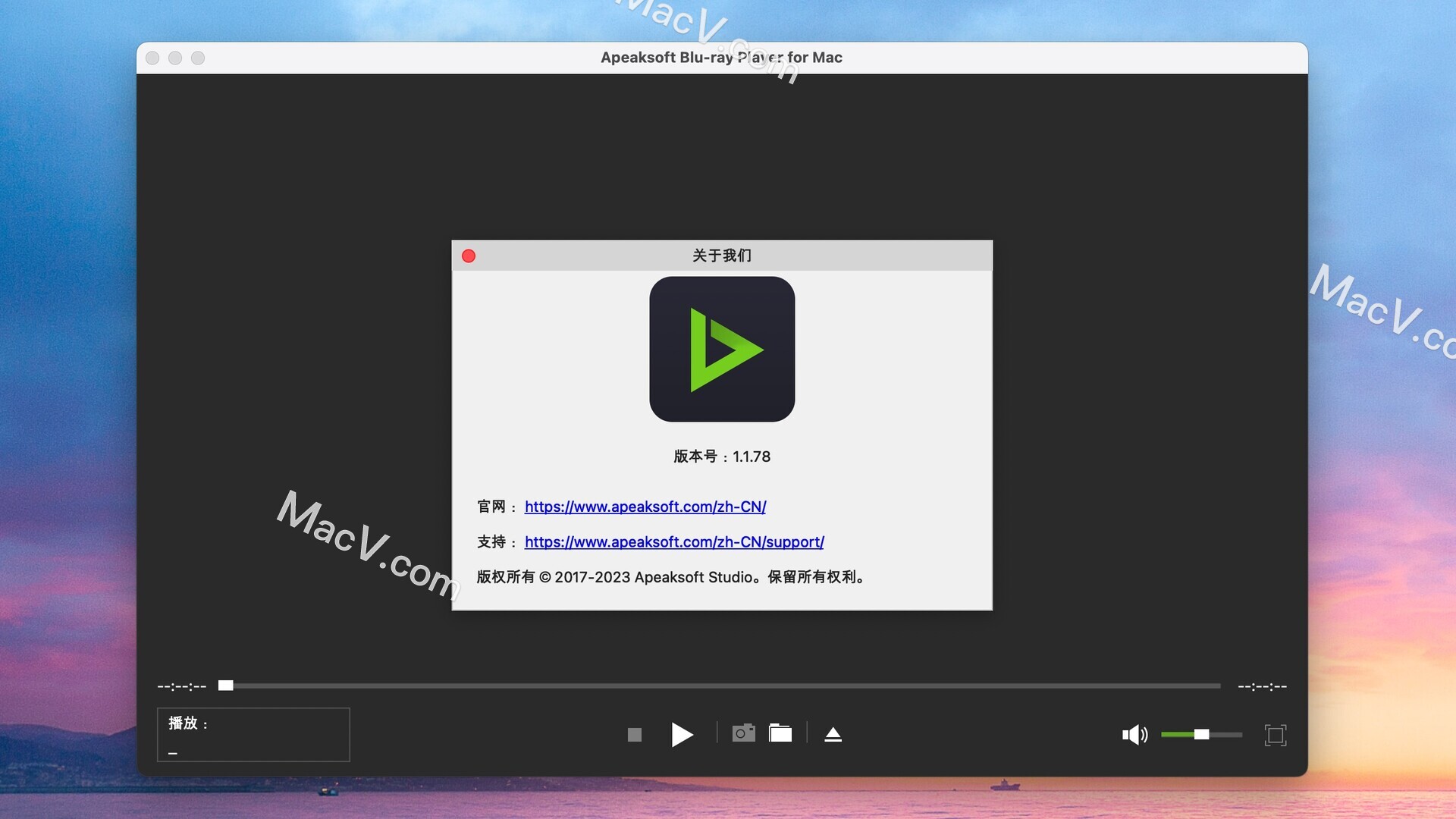Eject the disc with the eject icon

[833, 735]
